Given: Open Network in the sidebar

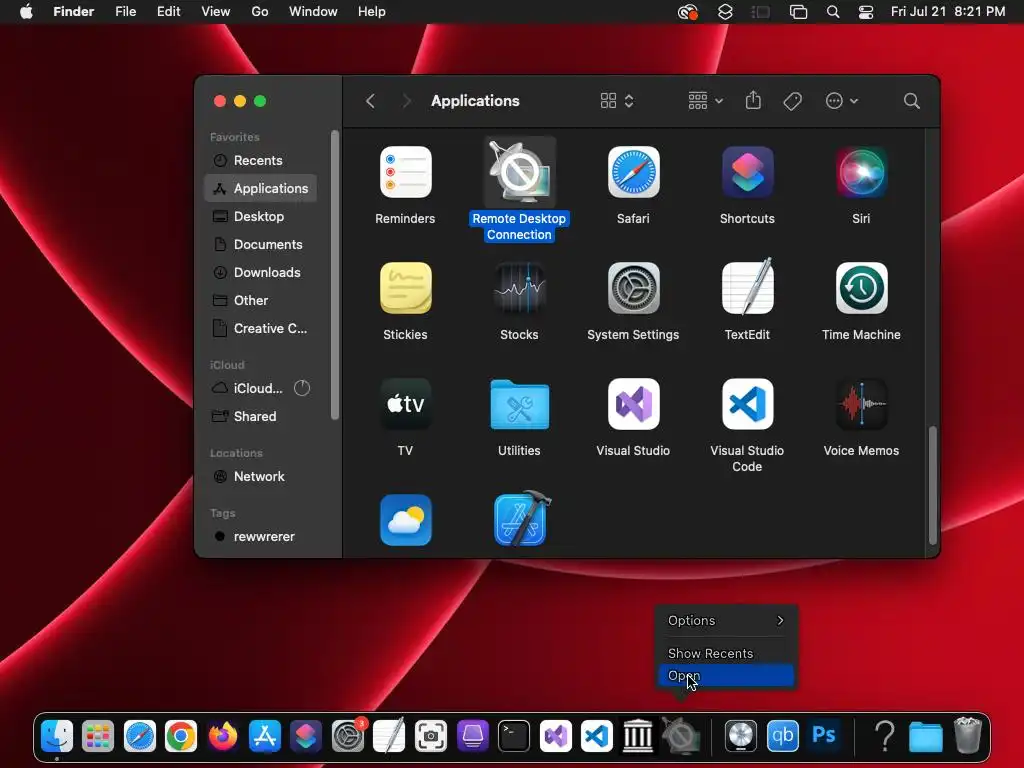Looking at the screenshot, I should point(261,477).
